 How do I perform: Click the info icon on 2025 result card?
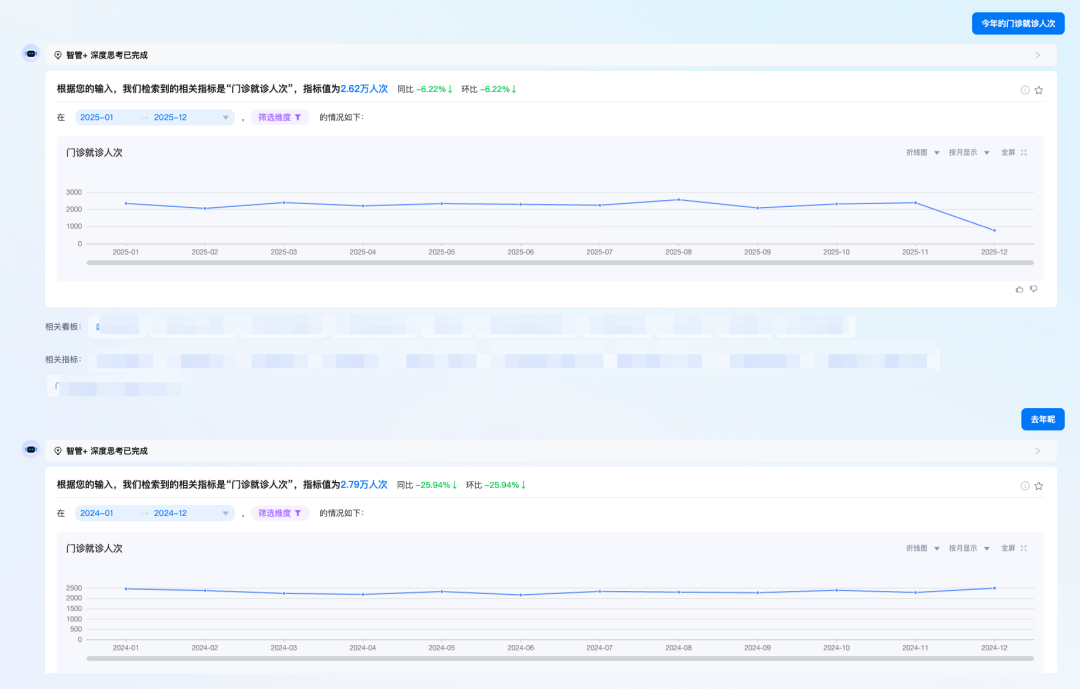[x=1025, y=90]
